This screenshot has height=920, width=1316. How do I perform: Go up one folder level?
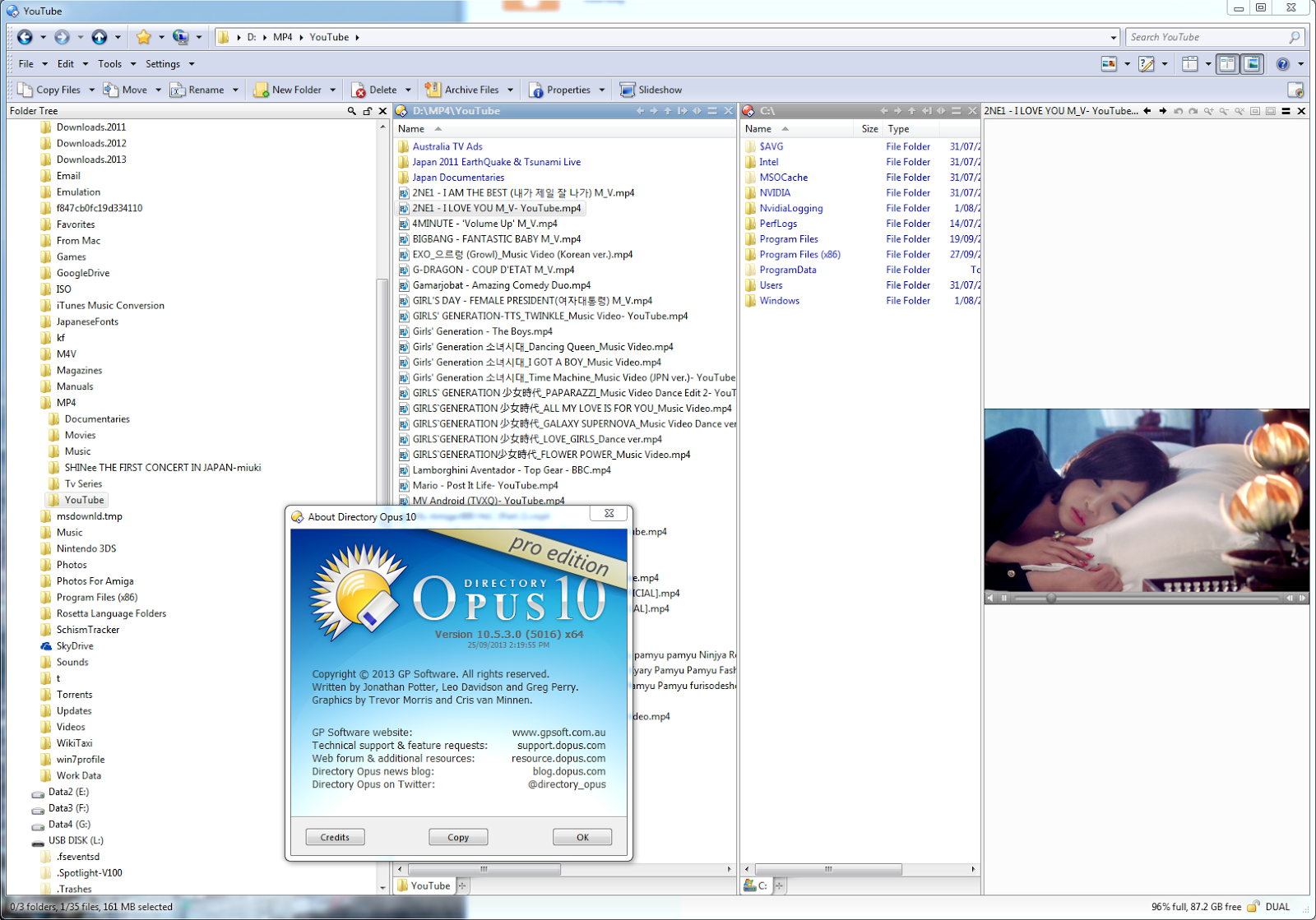click(99, 37)
